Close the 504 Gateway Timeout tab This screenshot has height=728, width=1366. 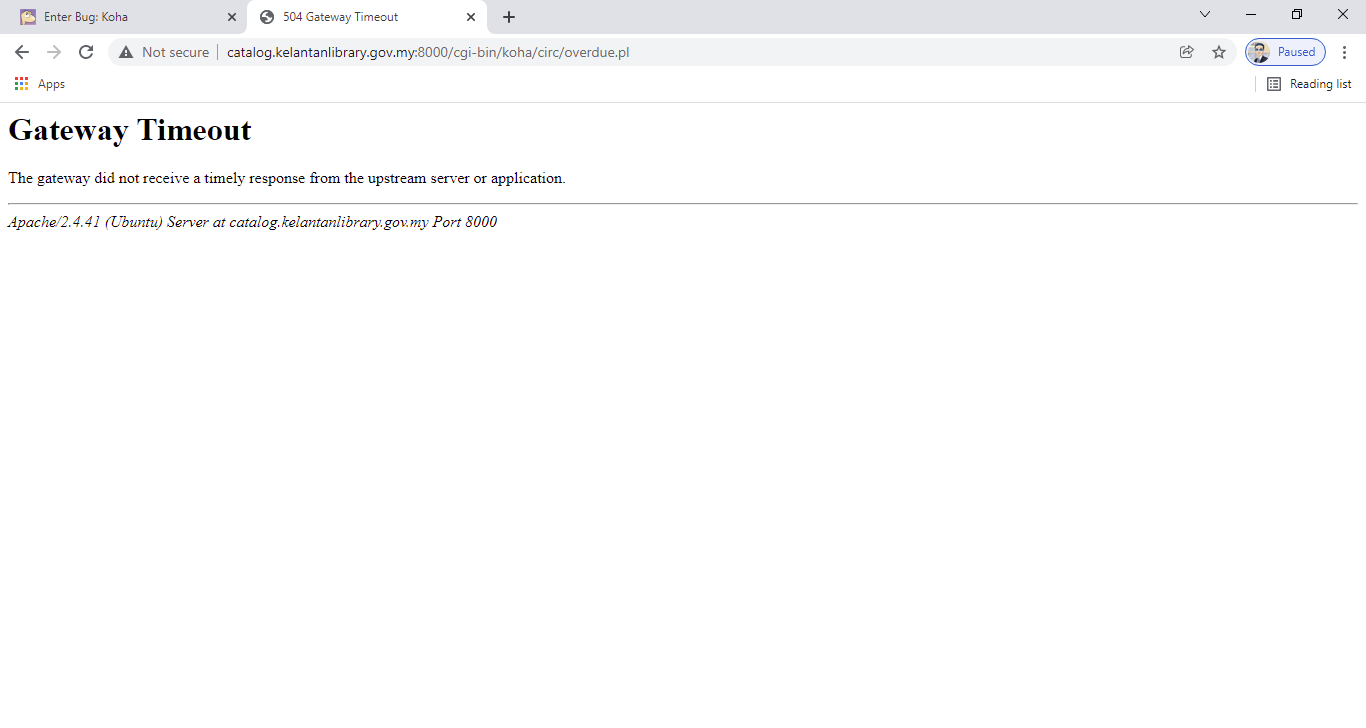click(x=470, y=17)
